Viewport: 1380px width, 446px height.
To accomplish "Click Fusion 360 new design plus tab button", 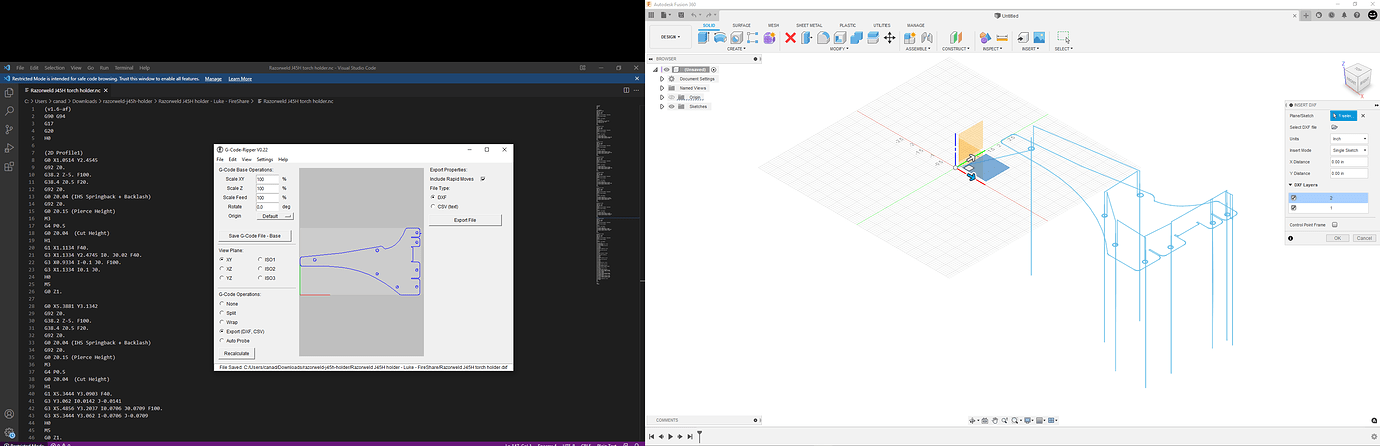I will 1306,15.
